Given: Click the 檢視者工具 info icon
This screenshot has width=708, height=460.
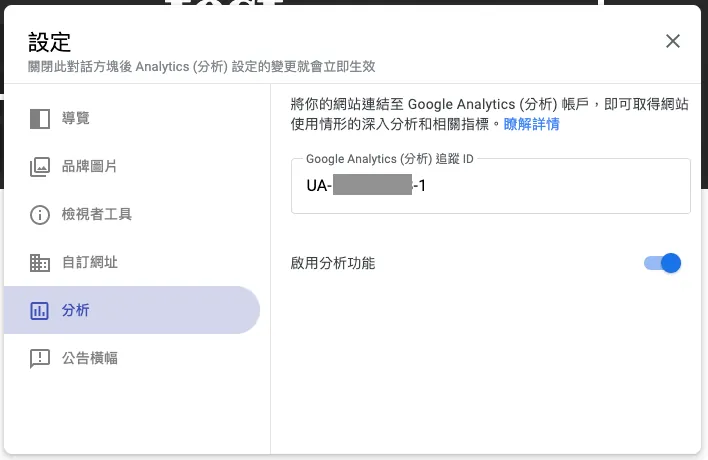Looking at the screenshot, I should 40,214.
